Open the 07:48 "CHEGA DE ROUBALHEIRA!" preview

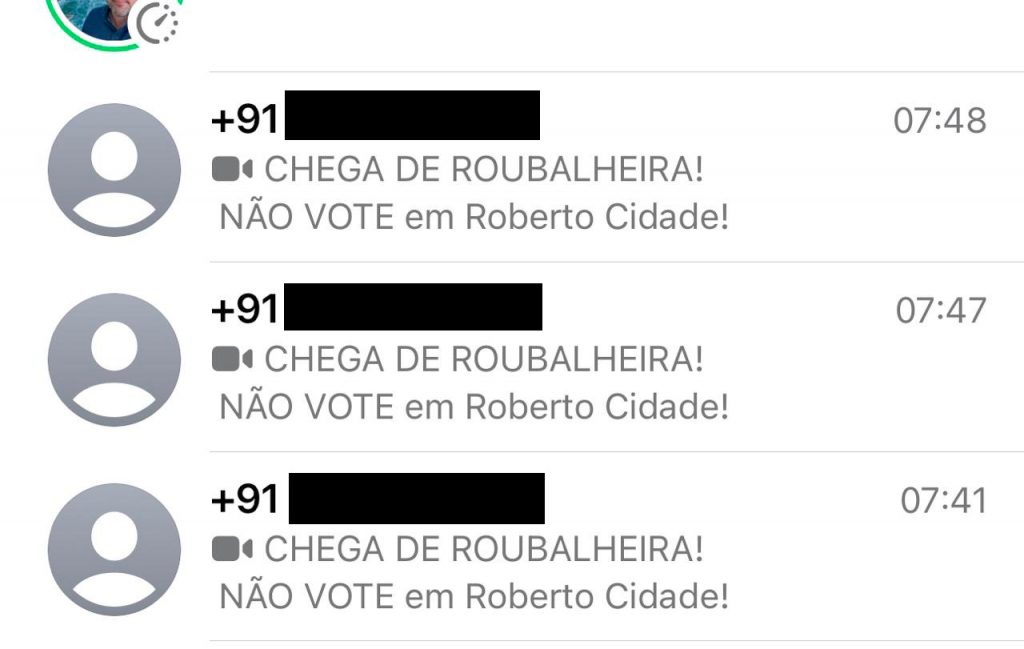pos(483,169)
